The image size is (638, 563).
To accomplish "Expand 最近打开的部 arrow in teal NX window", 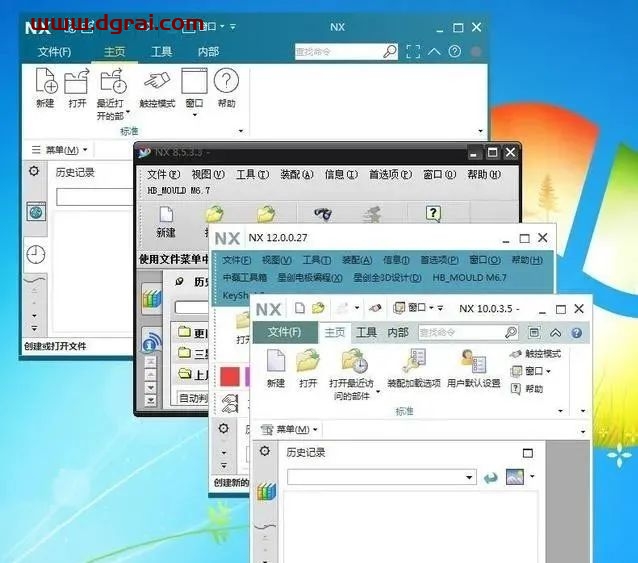I will coord(128,111).
